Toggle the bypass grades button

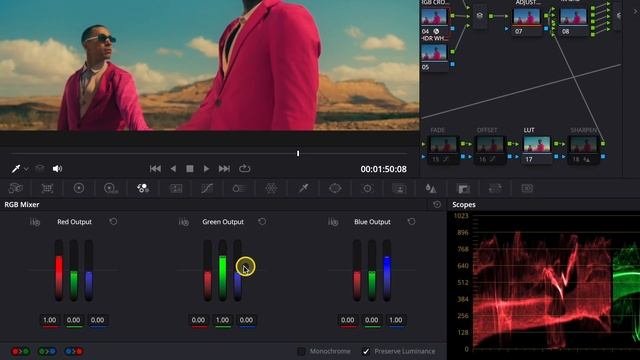pos(40,169)
